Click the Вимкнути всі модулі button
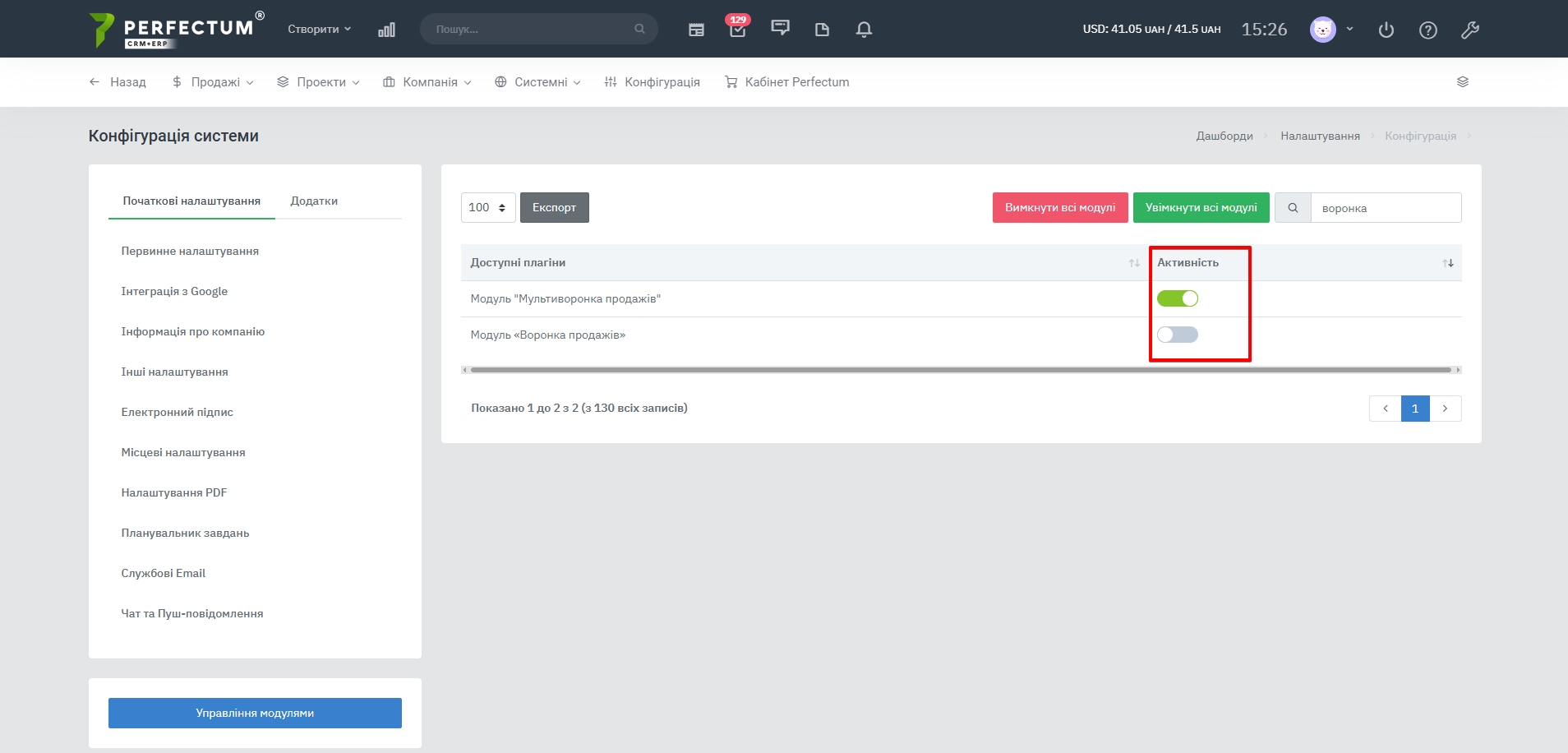The image size is (1568, 753). pos(1059,208)
